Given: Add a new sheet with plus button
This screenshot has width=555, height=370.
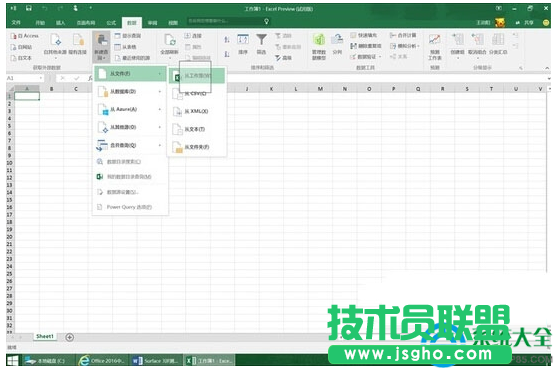Looking at the screenshot, I should pos(69,337).
